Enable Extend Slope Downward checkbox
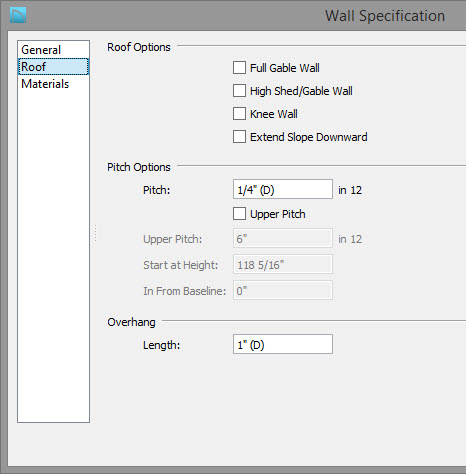 tap(239, 137)
